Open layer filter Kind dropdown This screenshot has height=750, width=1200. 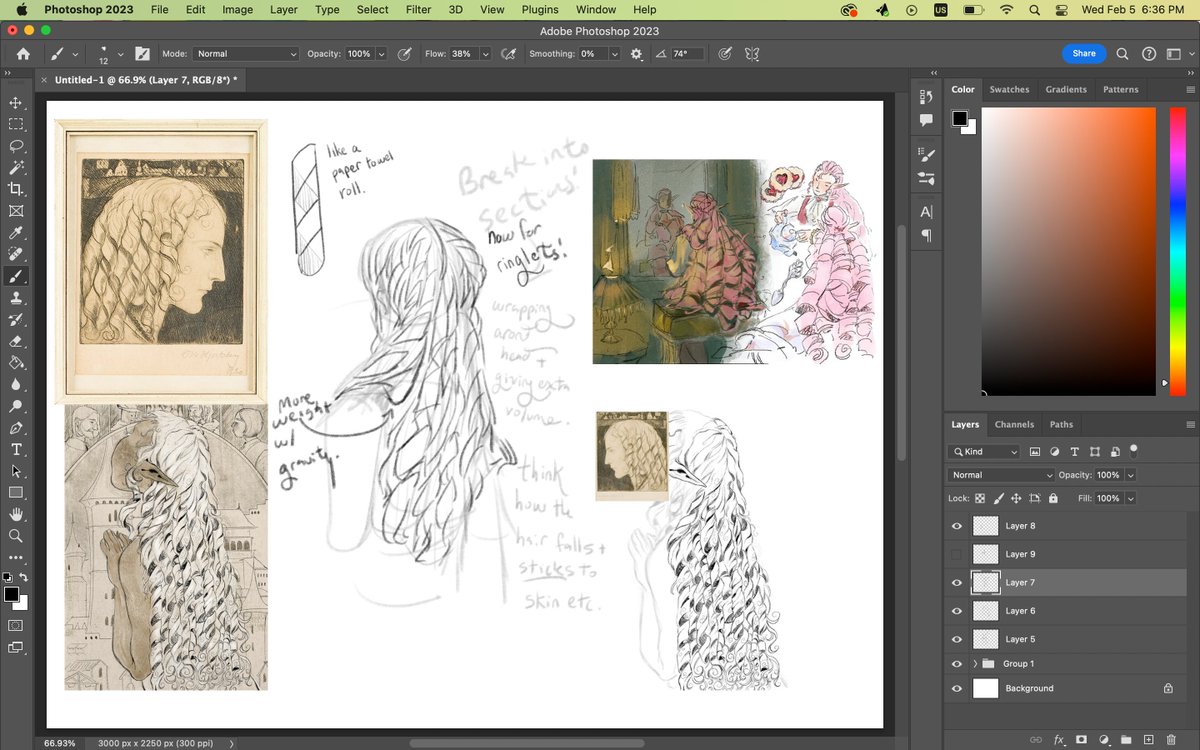tap(984, 452)
